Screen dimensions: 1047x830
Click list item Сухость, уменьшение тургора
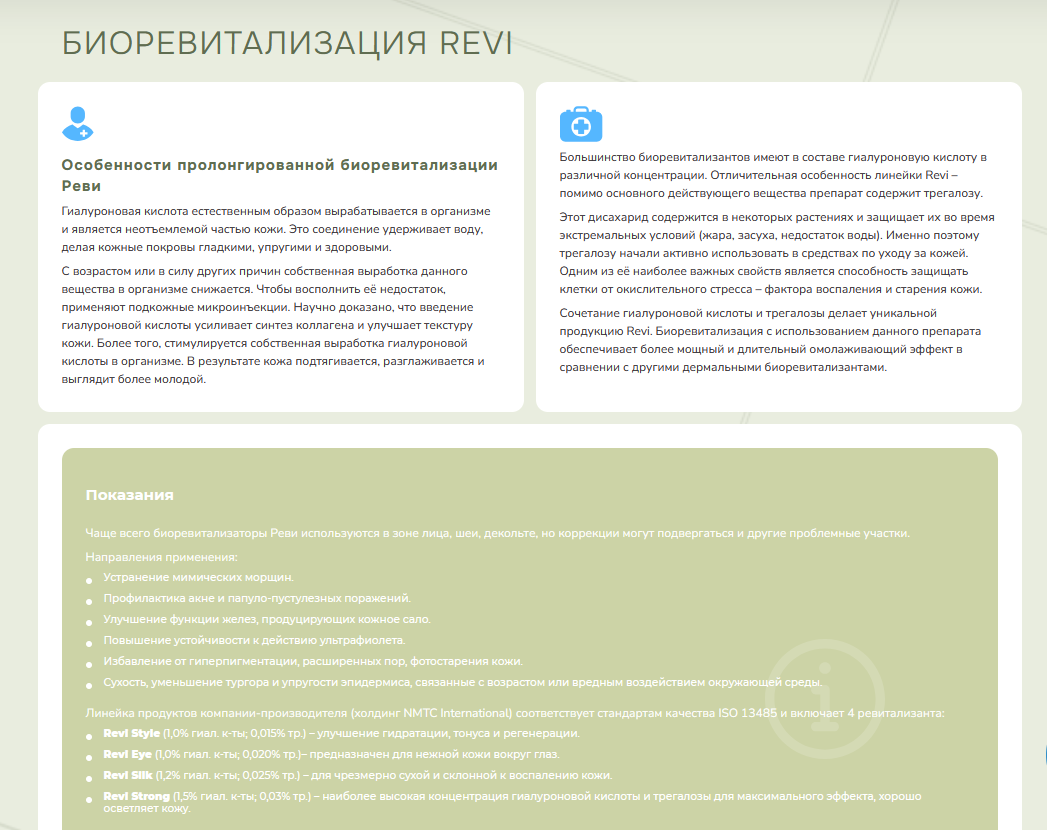tap(463, 682)
